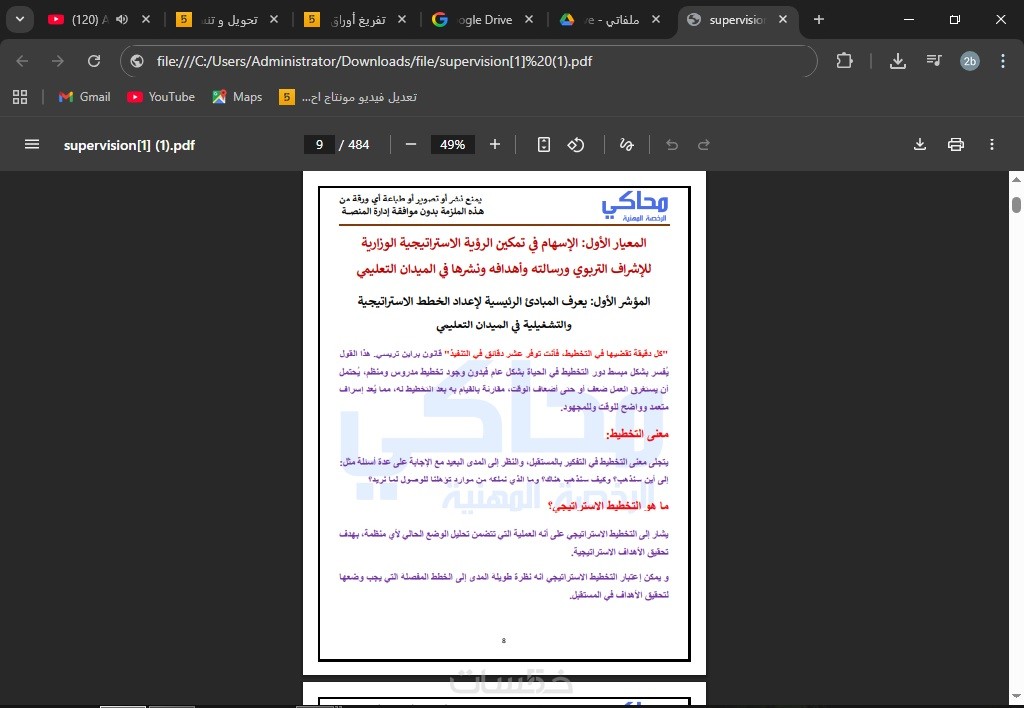1024x708 pixels.
Task: Restore down the browser window
Action: (955, 20)
